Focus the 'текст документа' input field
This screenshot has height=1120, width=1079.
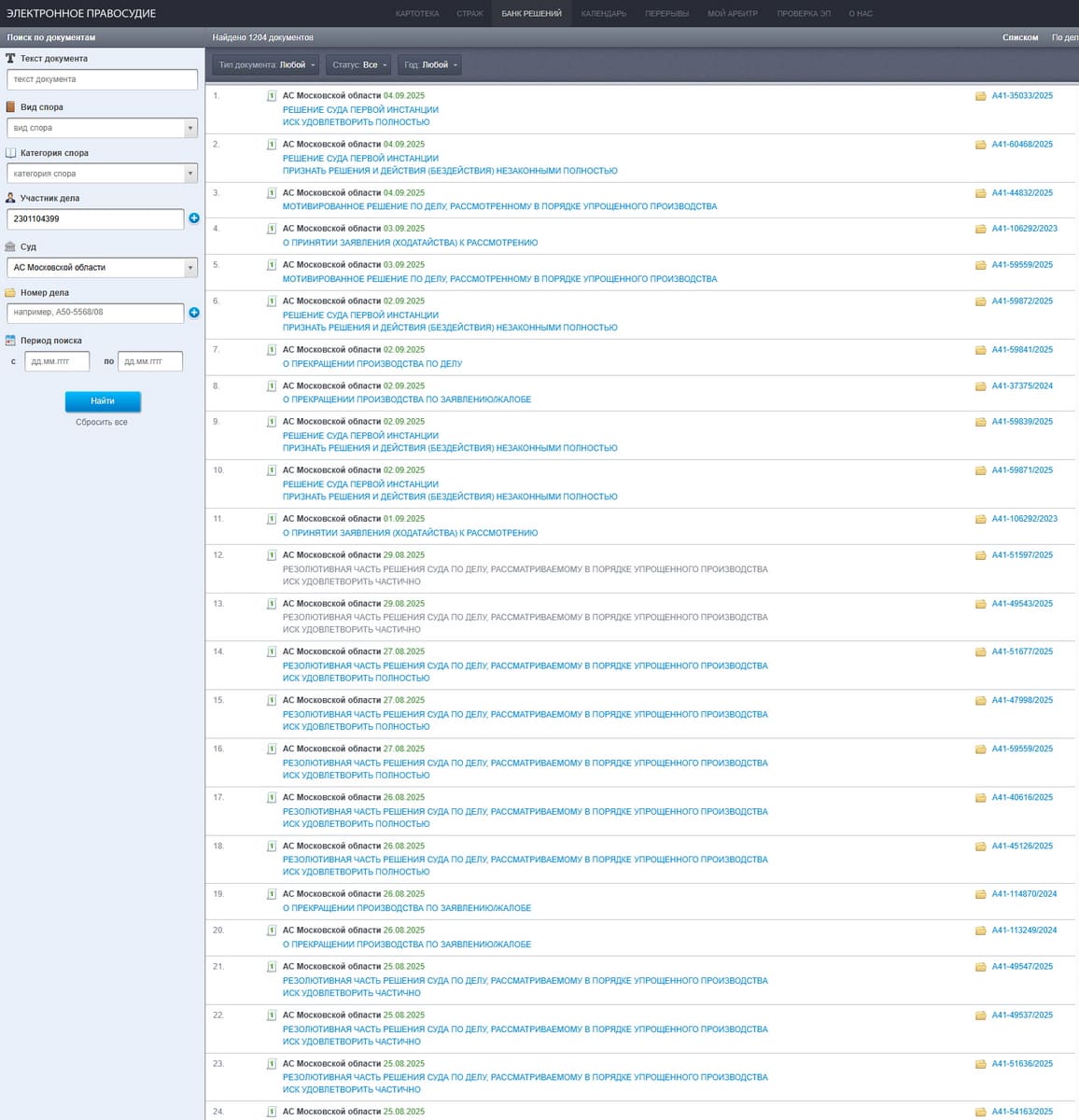point(102,79)
